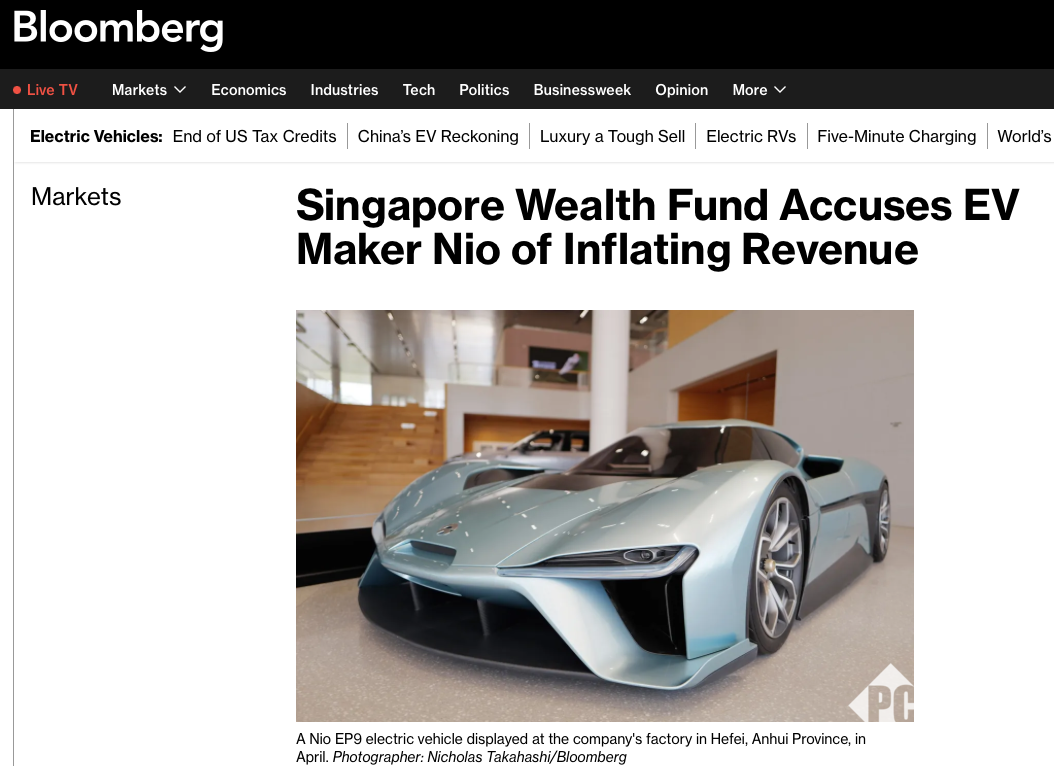Image resolution: width=1054 pixels, height=766 pixels.
Task: Click the Electric Vehicles topic label
Action: 96,136
